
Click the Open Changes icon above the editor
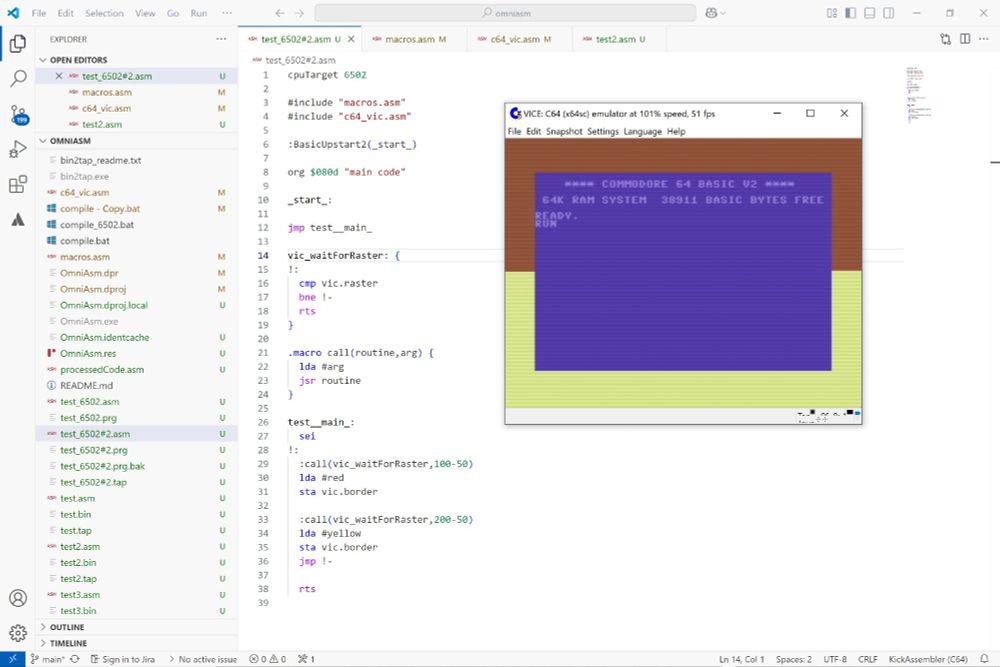[x=945, y=39]
